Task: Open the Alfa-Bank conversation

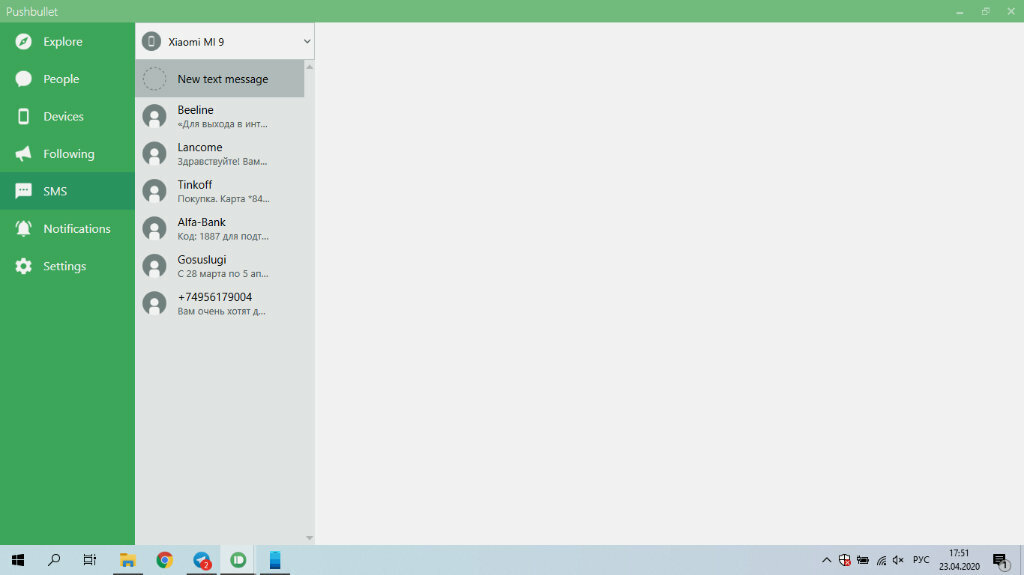Action: point(220,229)
